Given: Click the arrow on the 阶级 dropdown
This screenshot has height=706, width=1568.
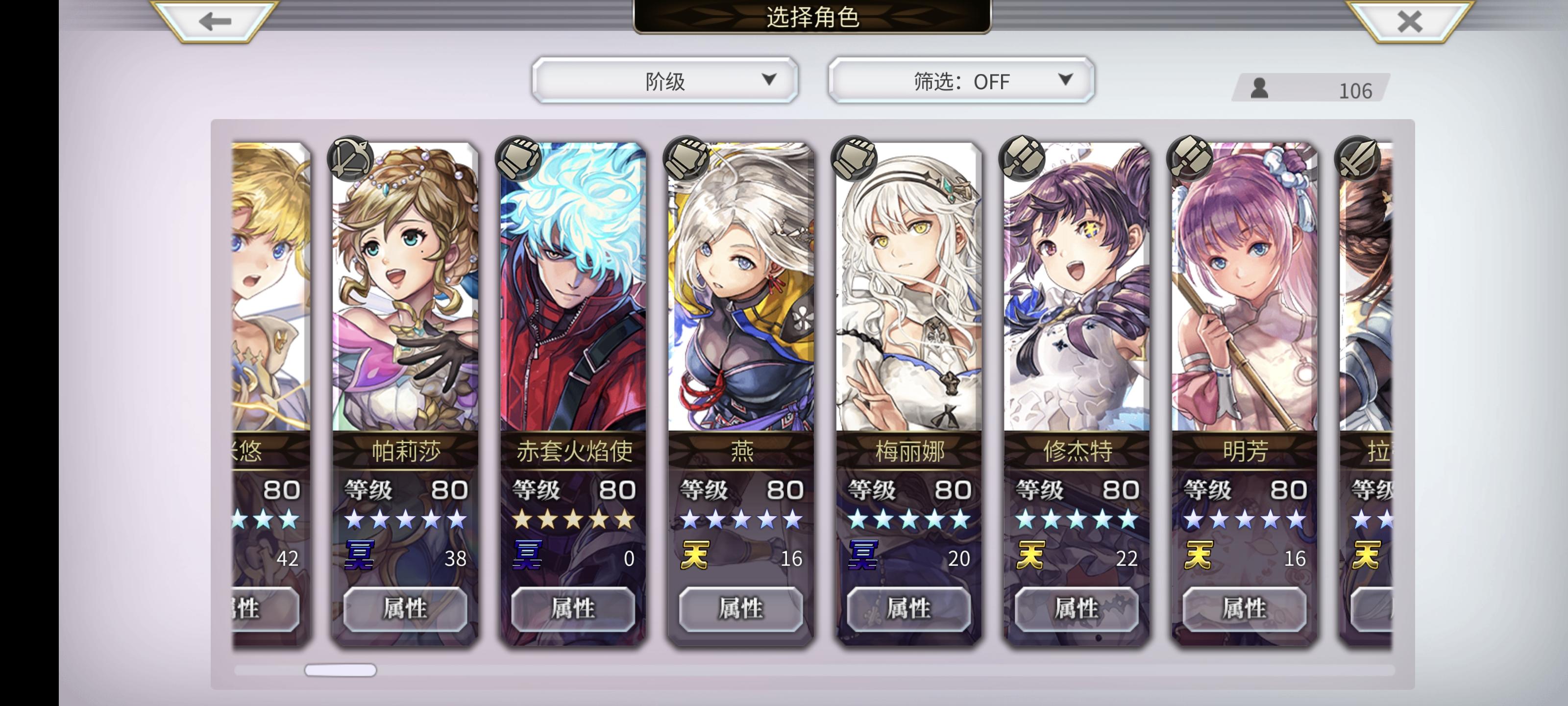Looking at the screenshot, I should (769, 79).
